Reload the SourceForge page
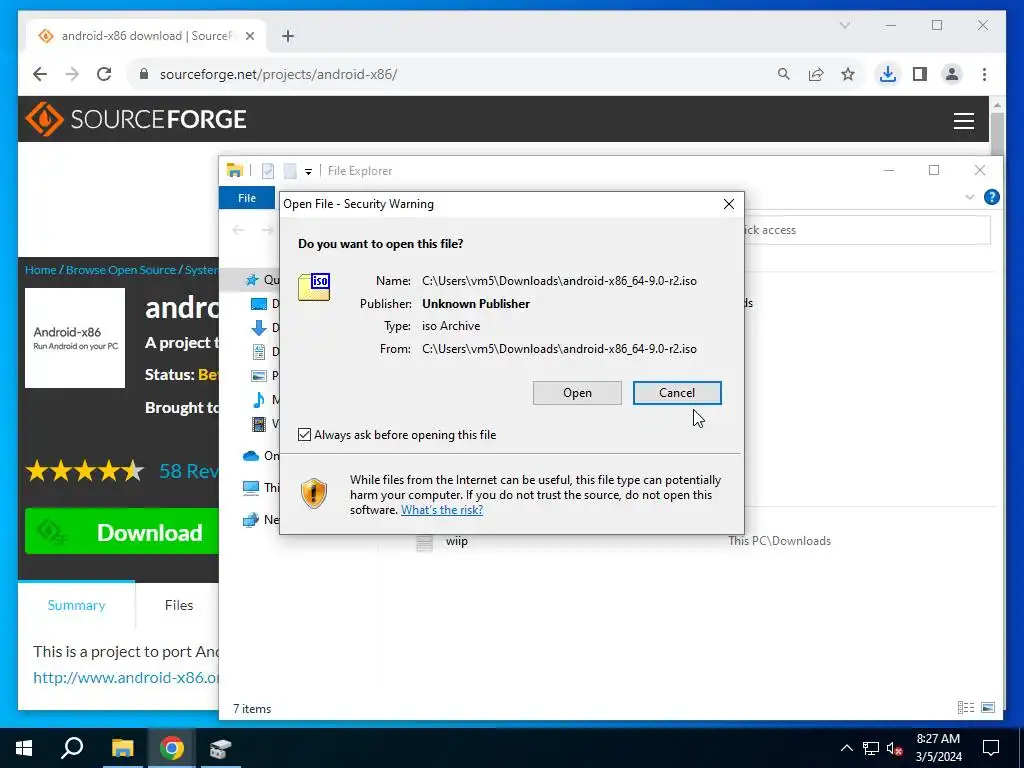The width and height of the screenshot is (1024, 768). click(104, 74)
